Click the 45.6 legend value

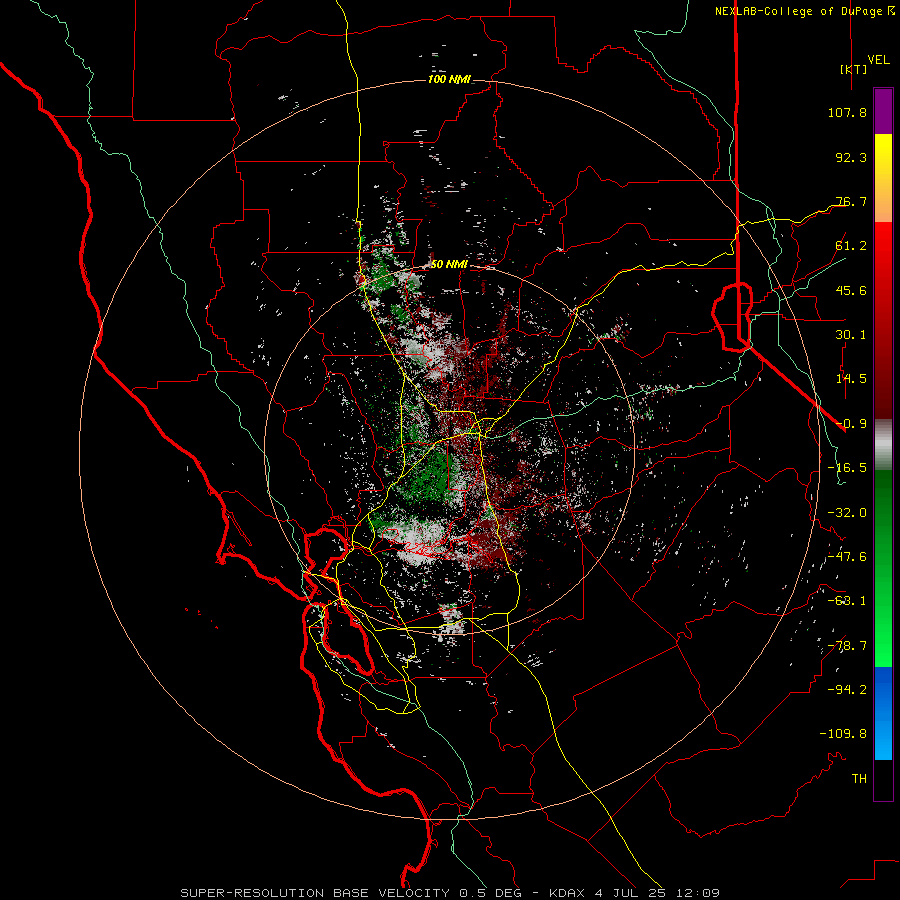click(851, 290)
